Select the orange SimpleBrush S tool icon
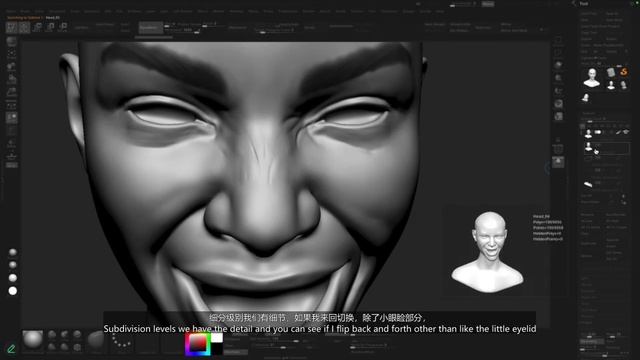This screenshot has width=640, height=360. point(624,72)
